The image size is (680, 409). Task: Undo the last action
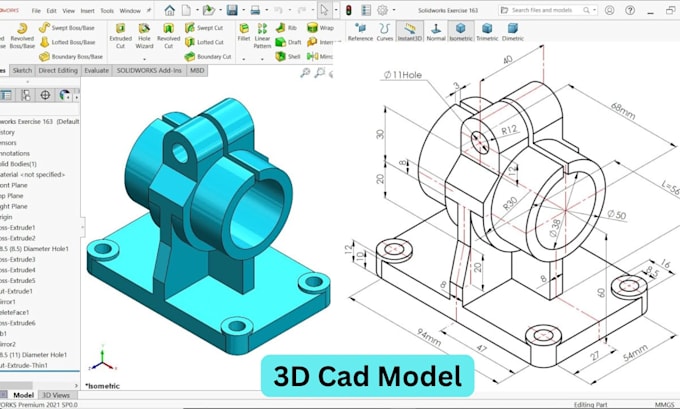click(278, 10)
